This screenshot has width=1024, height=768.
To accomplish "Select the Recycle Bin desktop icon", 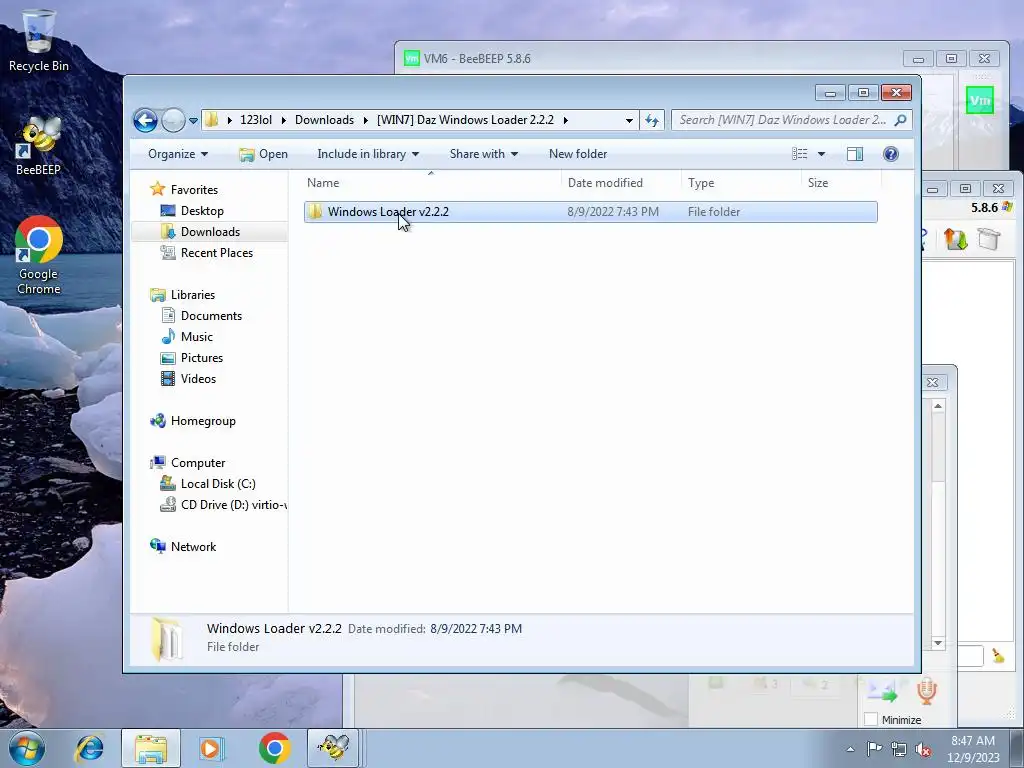I will (x=39, y=40).
